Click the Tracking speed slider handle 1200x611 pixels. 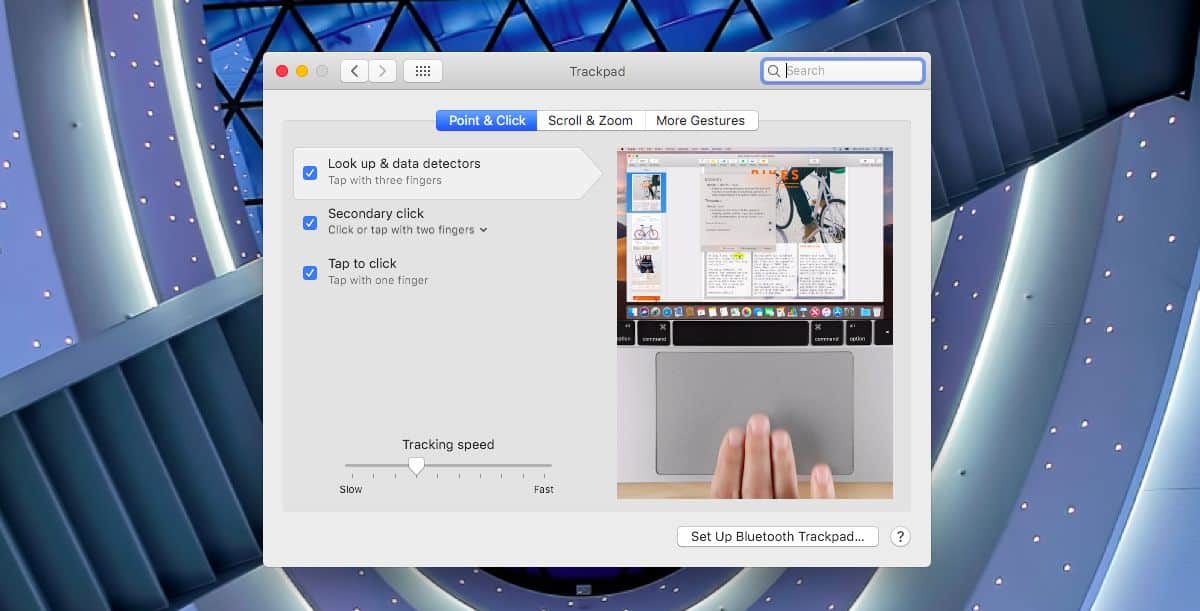(x=418, y=465)
